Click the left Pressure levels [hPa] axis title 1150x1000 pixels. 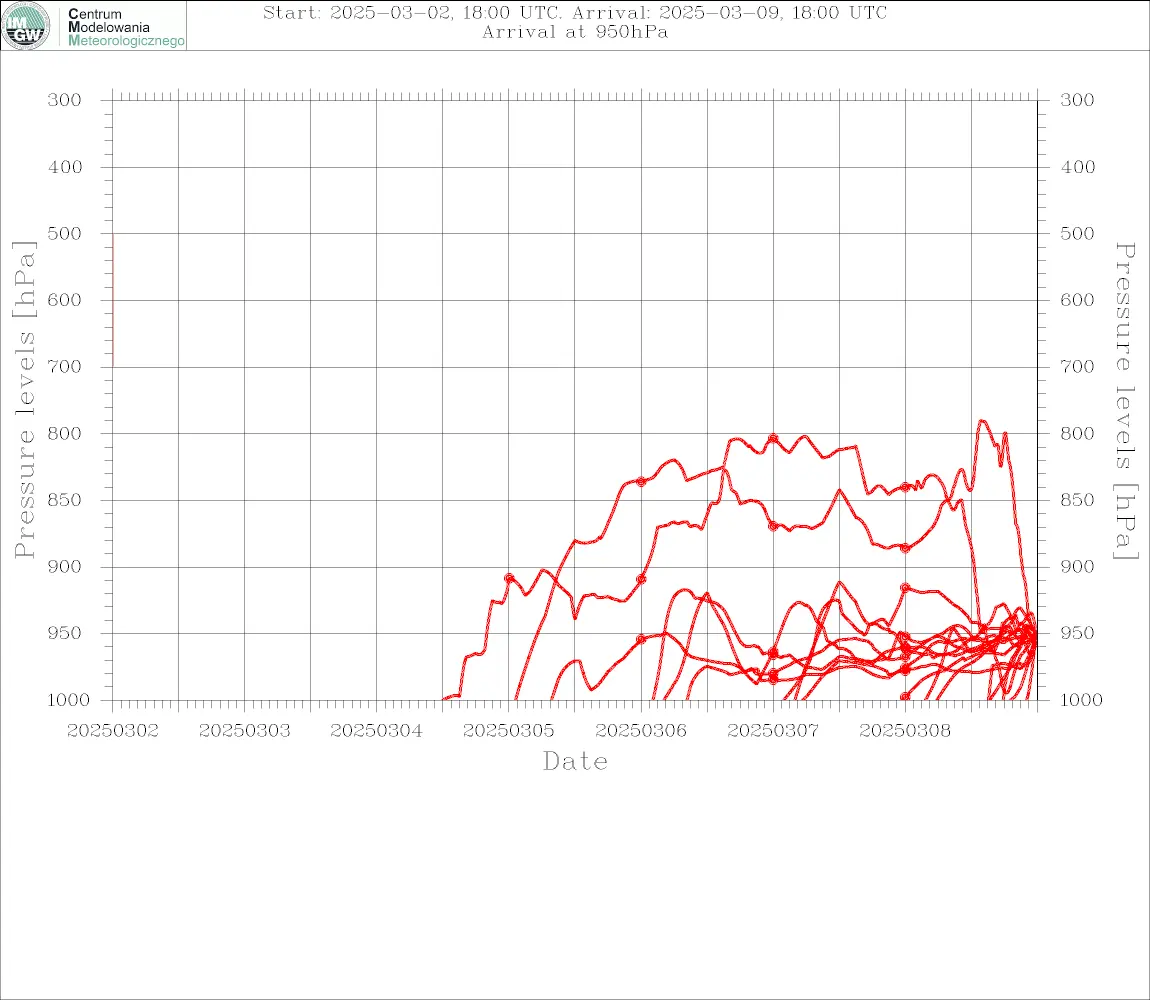point(23,400)
